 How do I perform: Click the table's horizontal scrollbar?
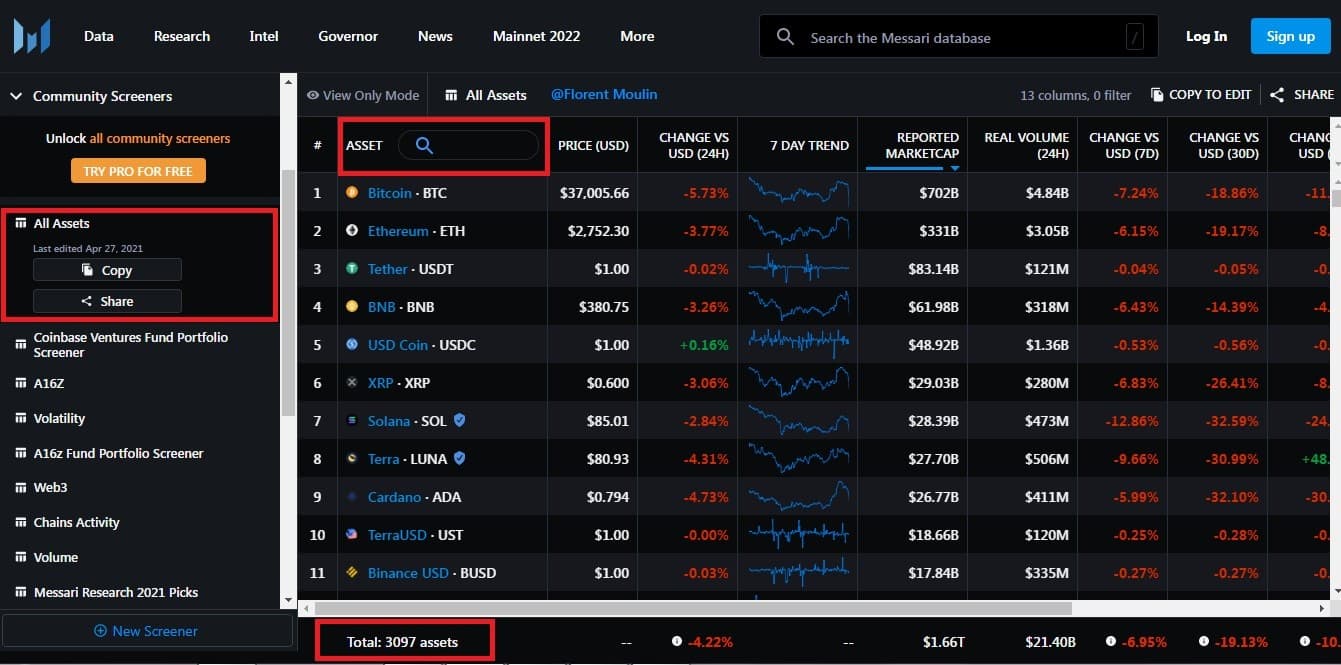[692, 608]
